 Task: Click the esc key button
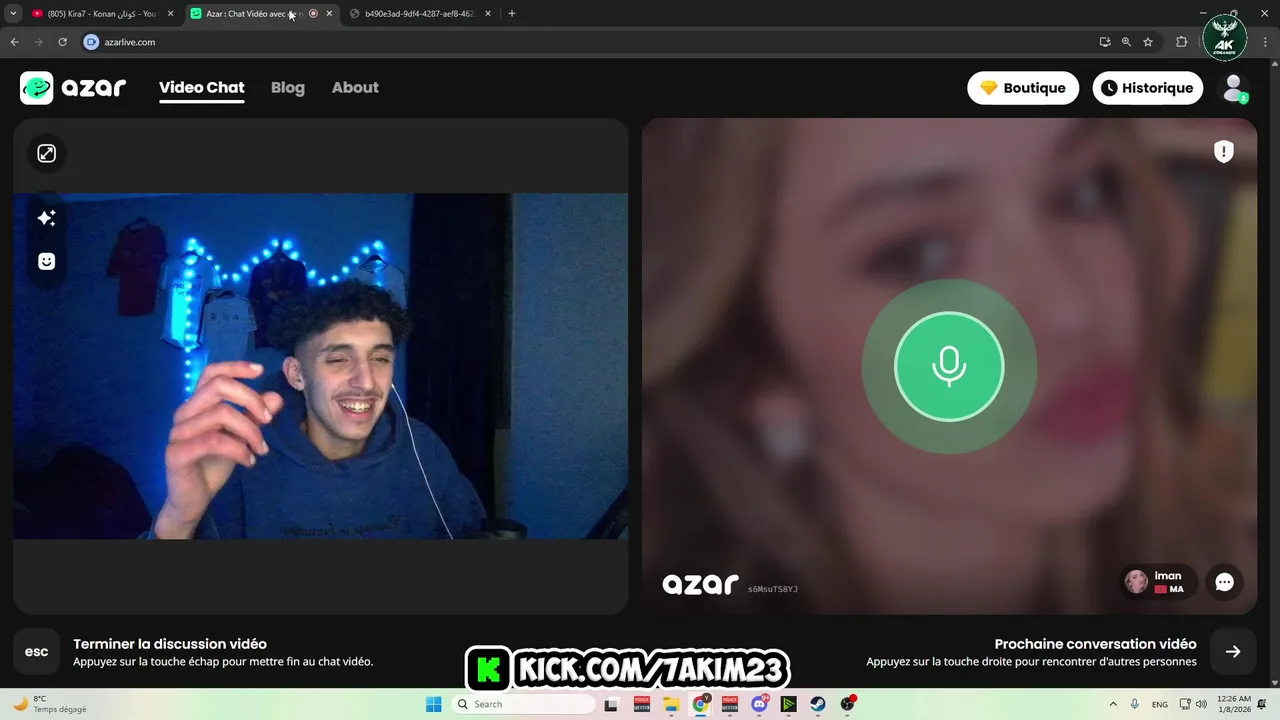click(x=36, y=652)
